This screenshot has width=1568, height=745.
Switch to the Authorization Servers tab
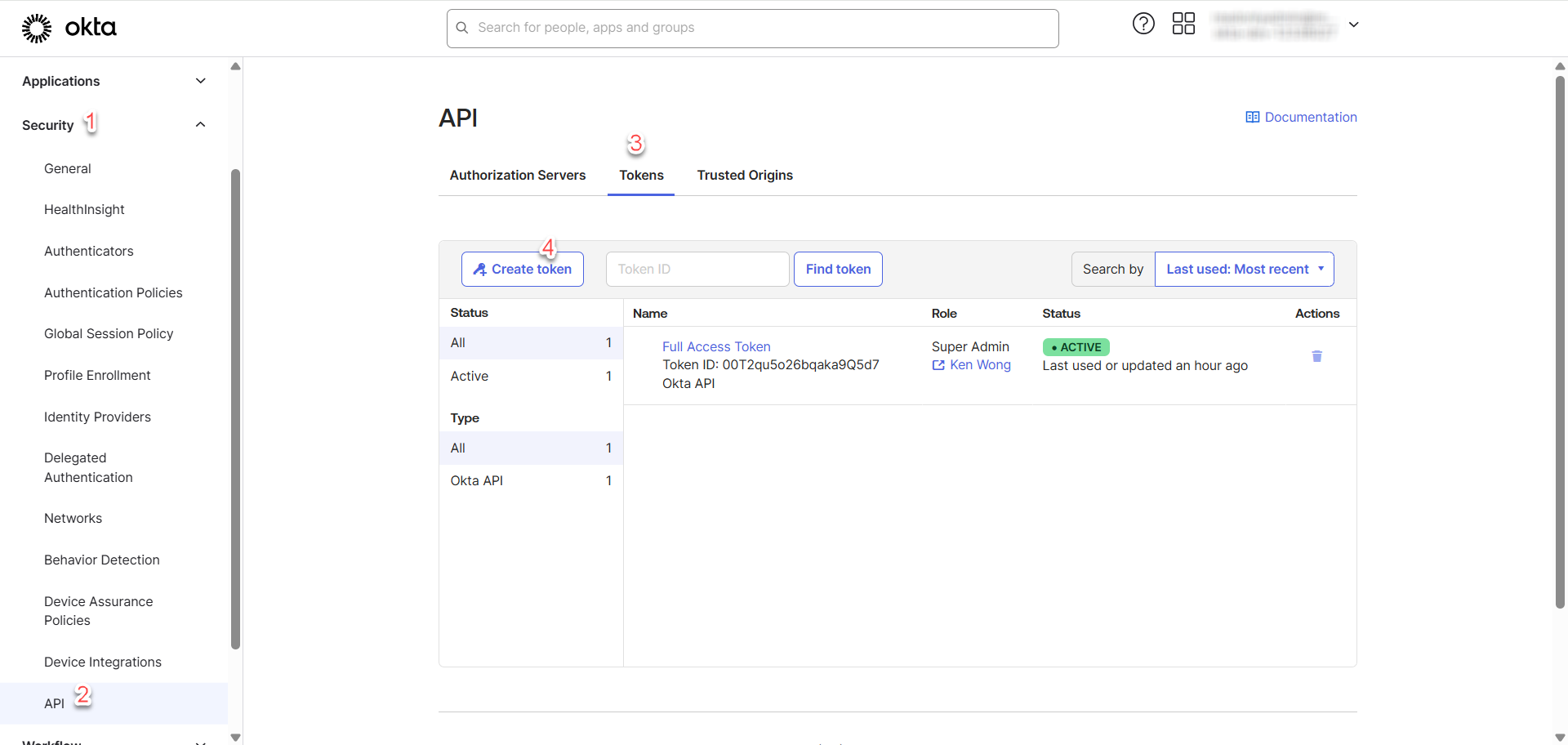tap(518, 176)
